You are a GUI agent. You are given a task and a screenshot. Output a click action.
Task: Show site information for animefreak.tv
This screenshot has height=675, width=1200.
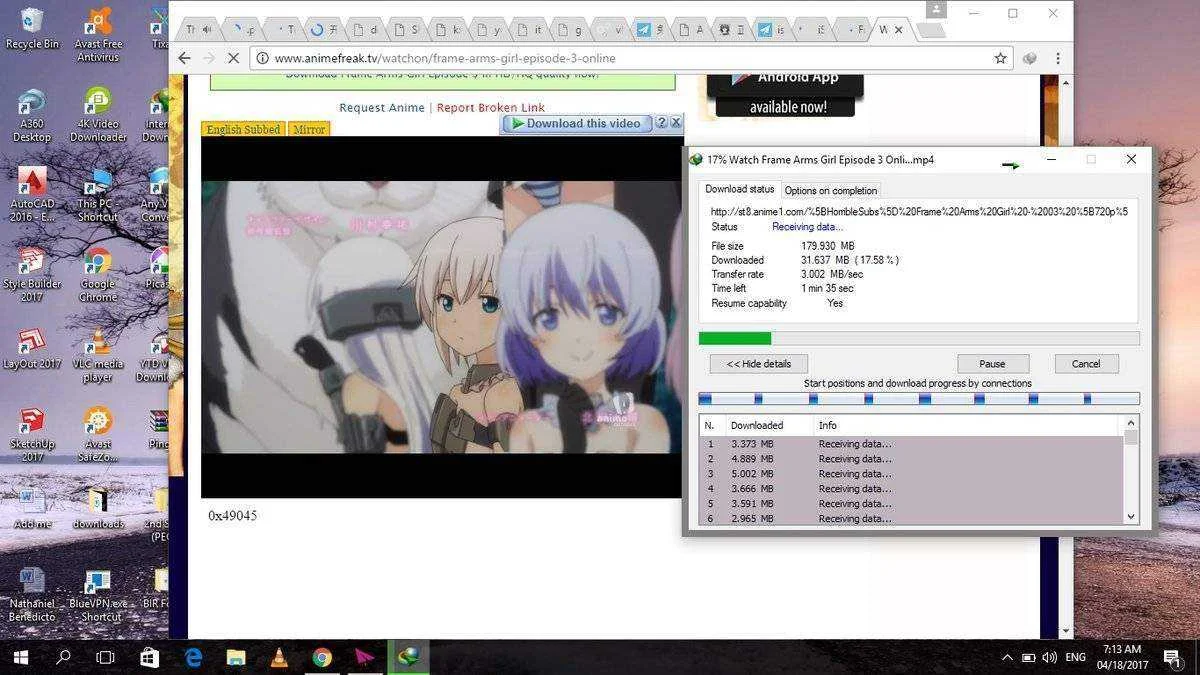coord(262,58)
